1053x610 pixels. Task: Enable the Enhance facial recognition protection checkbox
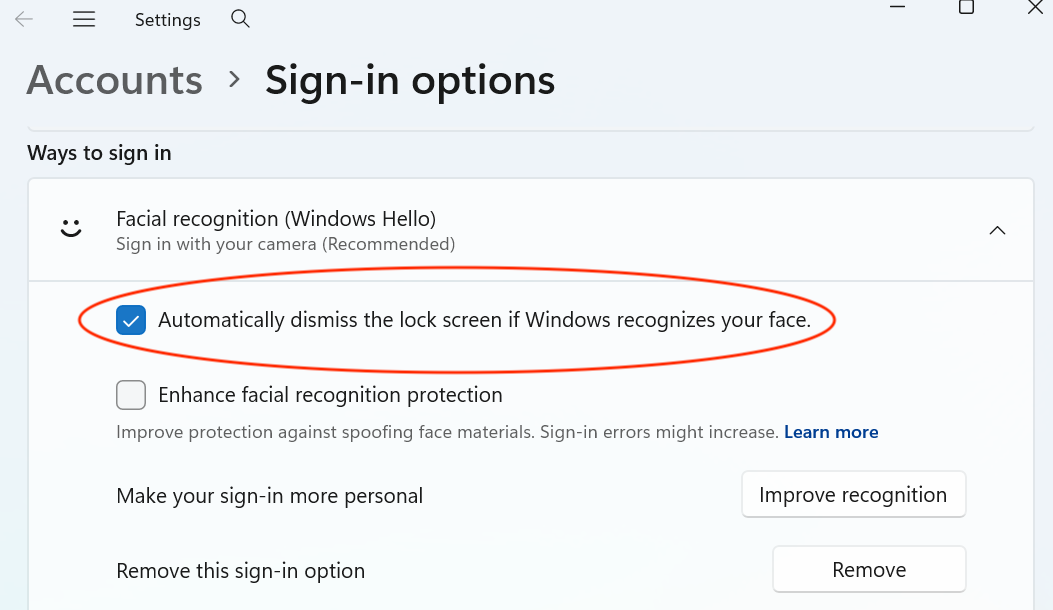pos(131,395)
